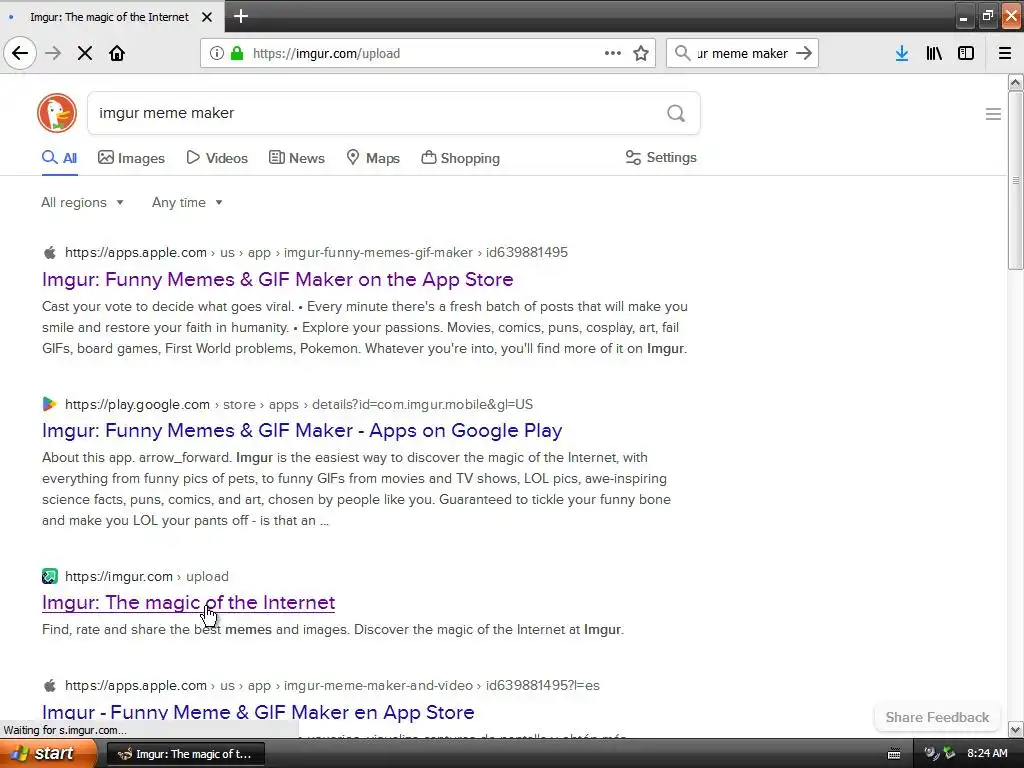Click the play.google.com result URL

tap(299, 404)
